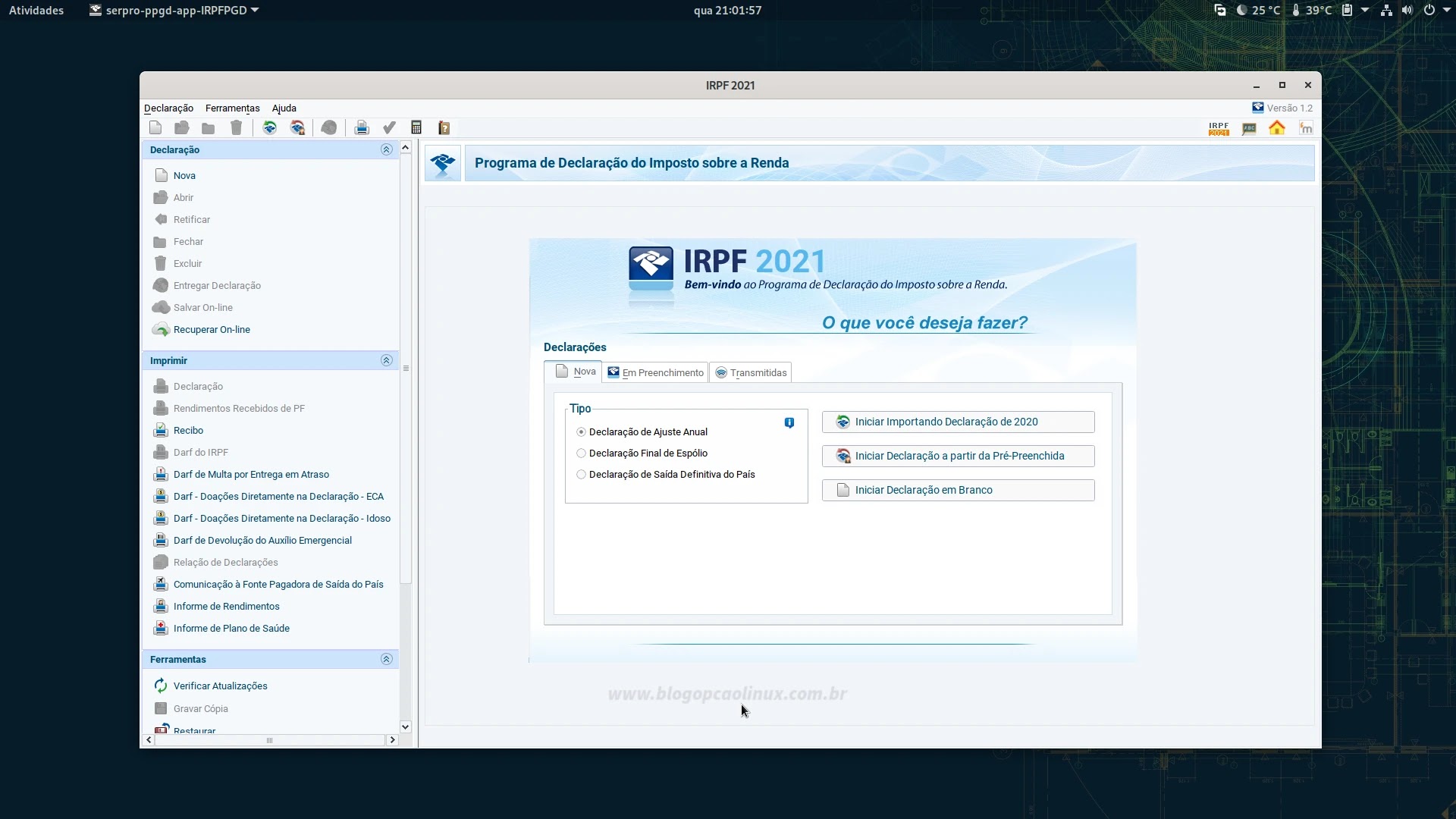
Task: Collapse the Declaração sidebar panel
Action: (386, 149)
